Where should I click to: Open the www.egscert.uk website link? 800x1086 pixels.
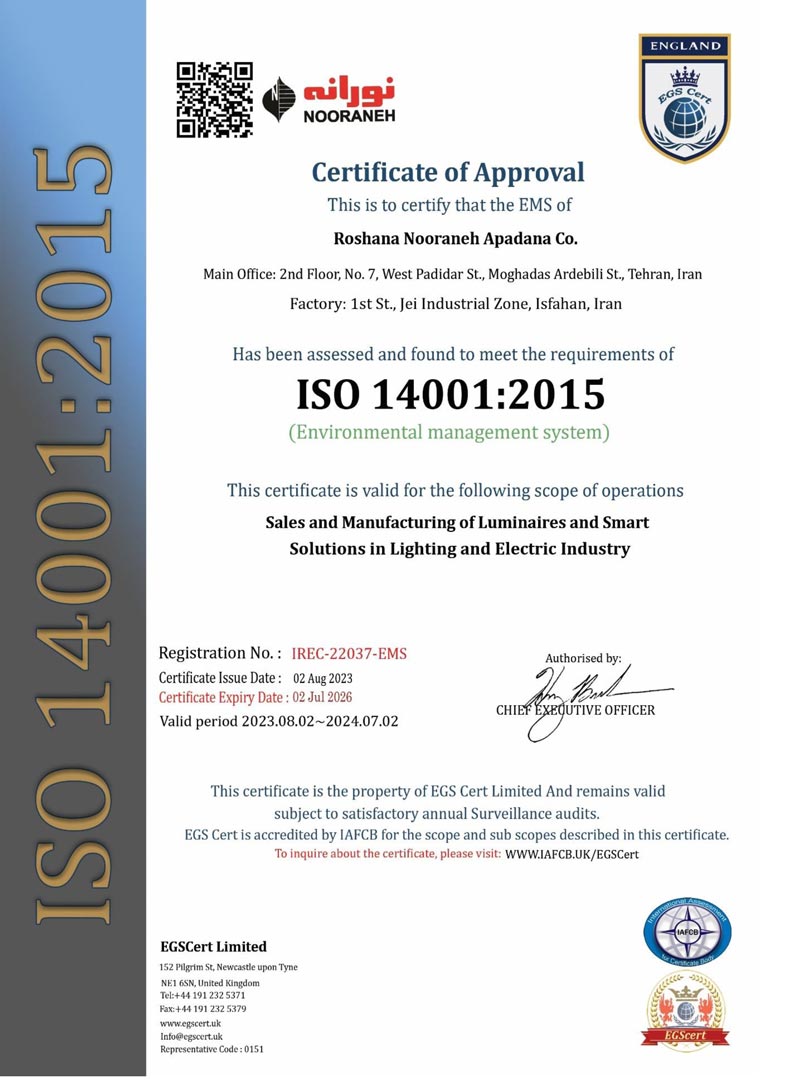click(190, 1023)
